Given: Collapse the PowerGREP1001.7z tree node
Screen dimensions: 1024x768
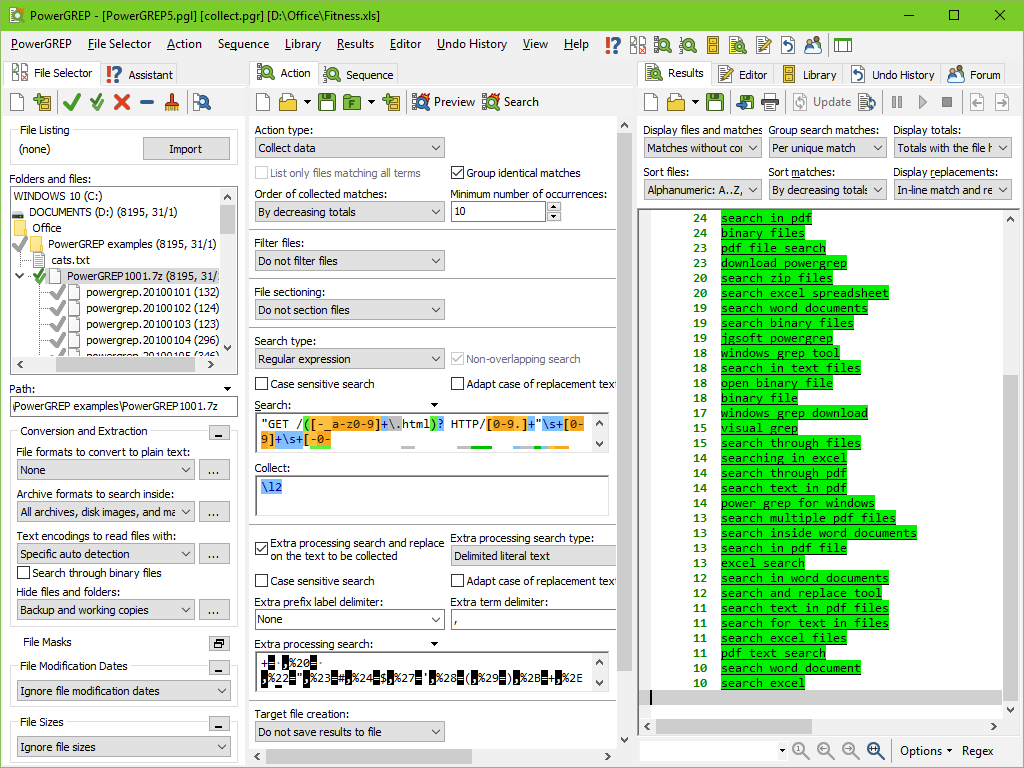Looking at the screenshot, I should click(20, 276).
